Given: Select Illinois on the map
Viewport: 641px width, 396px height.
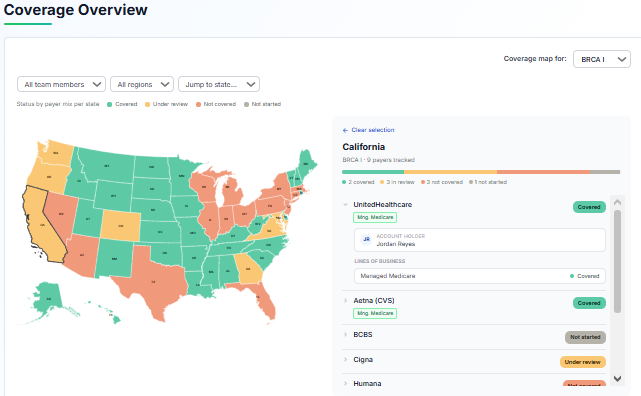Looking at the screenshot, I should click(210, 219).
